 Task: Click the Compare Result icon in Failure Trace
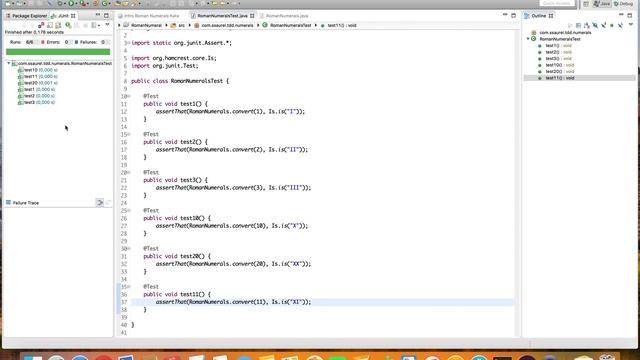click(100, 202)
